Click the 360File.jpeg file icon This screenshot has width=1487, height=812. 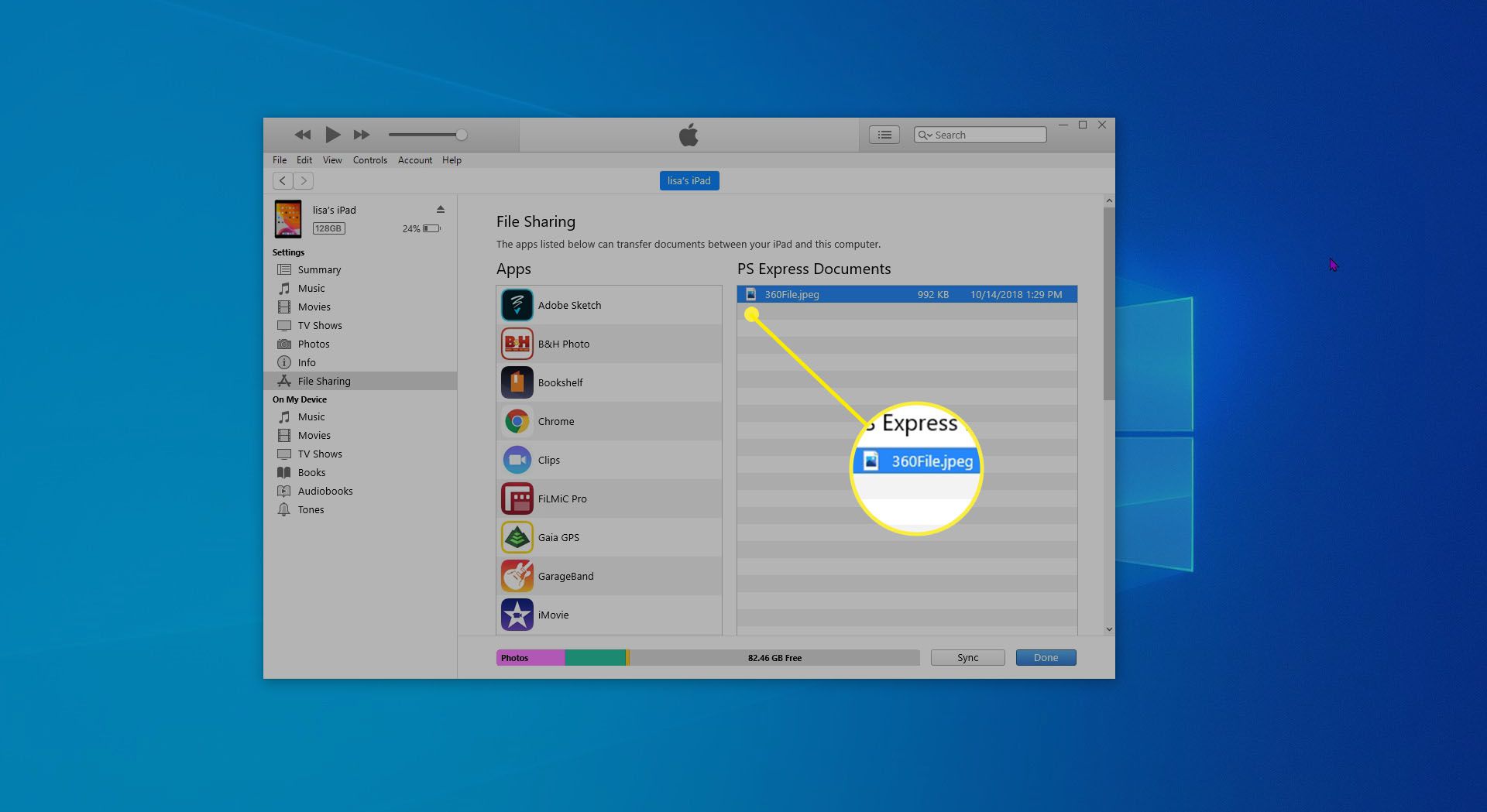pyautogui.click(x=750, y=294)
